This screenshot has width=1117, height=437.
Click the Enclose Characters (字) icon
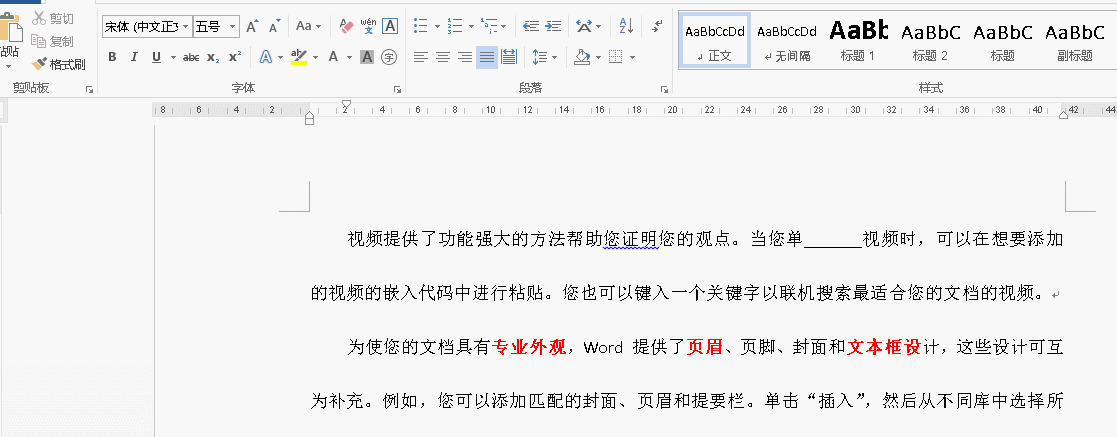coord(388,57)
